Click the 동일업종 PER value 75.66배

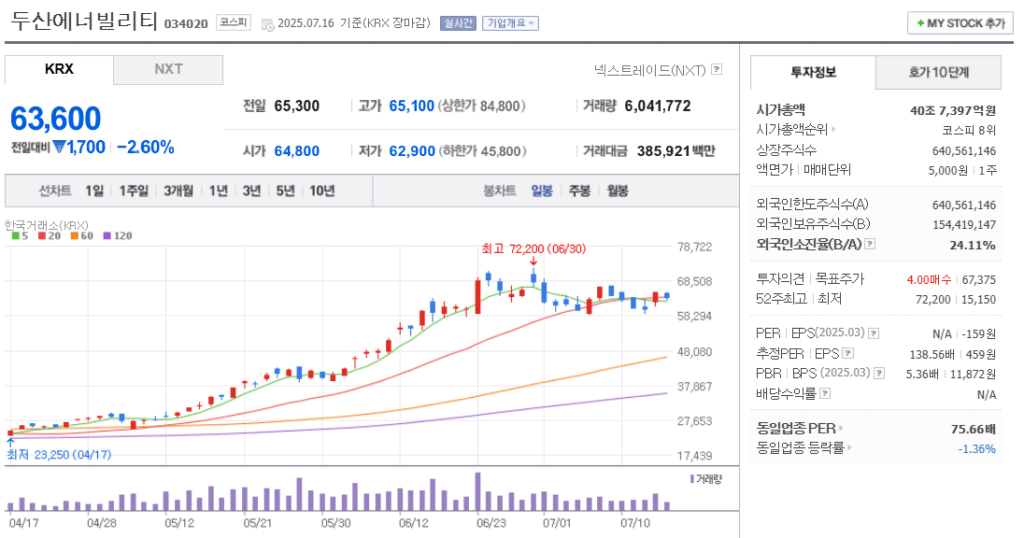pos(973,429)
